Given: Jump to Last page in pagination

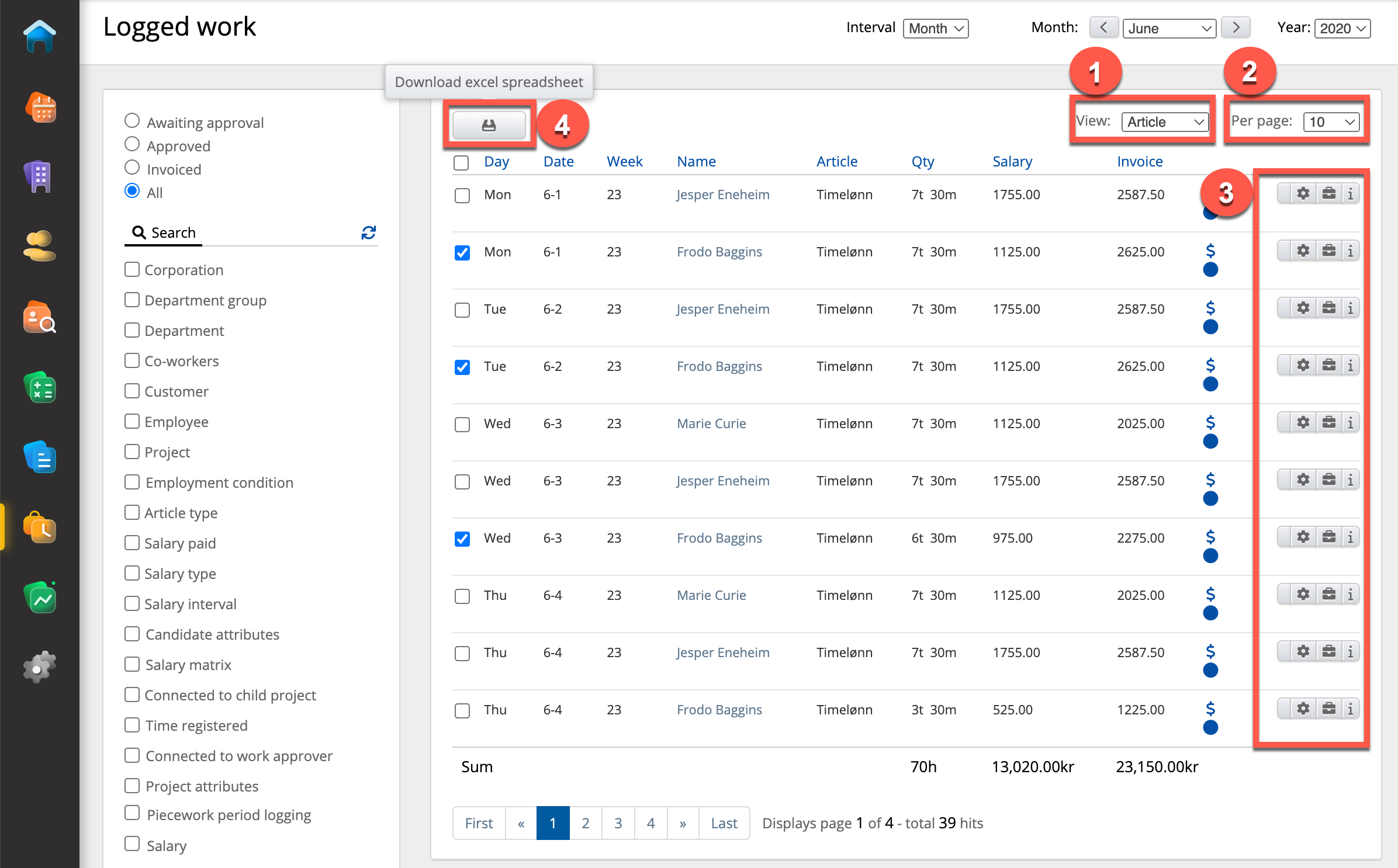Looking at the screenshot, I should coord(724,823).
